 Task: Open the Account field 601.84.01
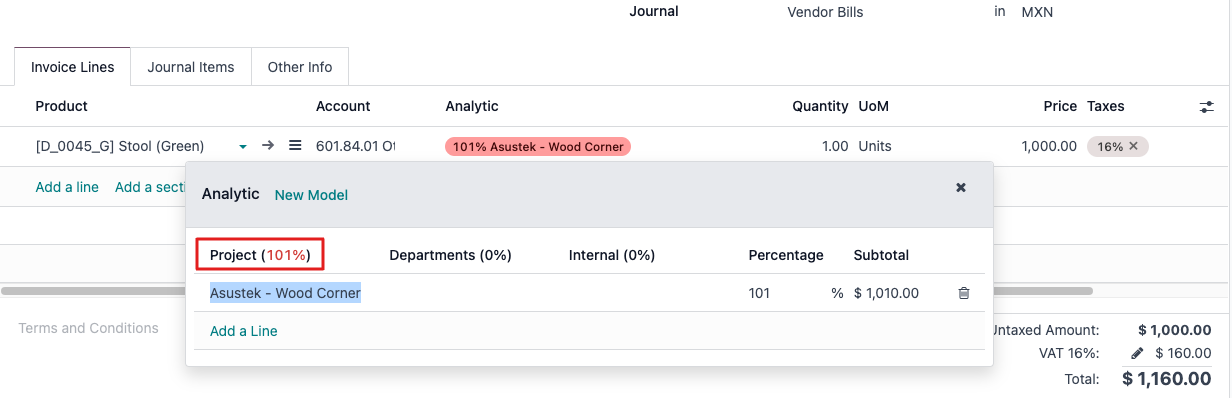[356, 146]
